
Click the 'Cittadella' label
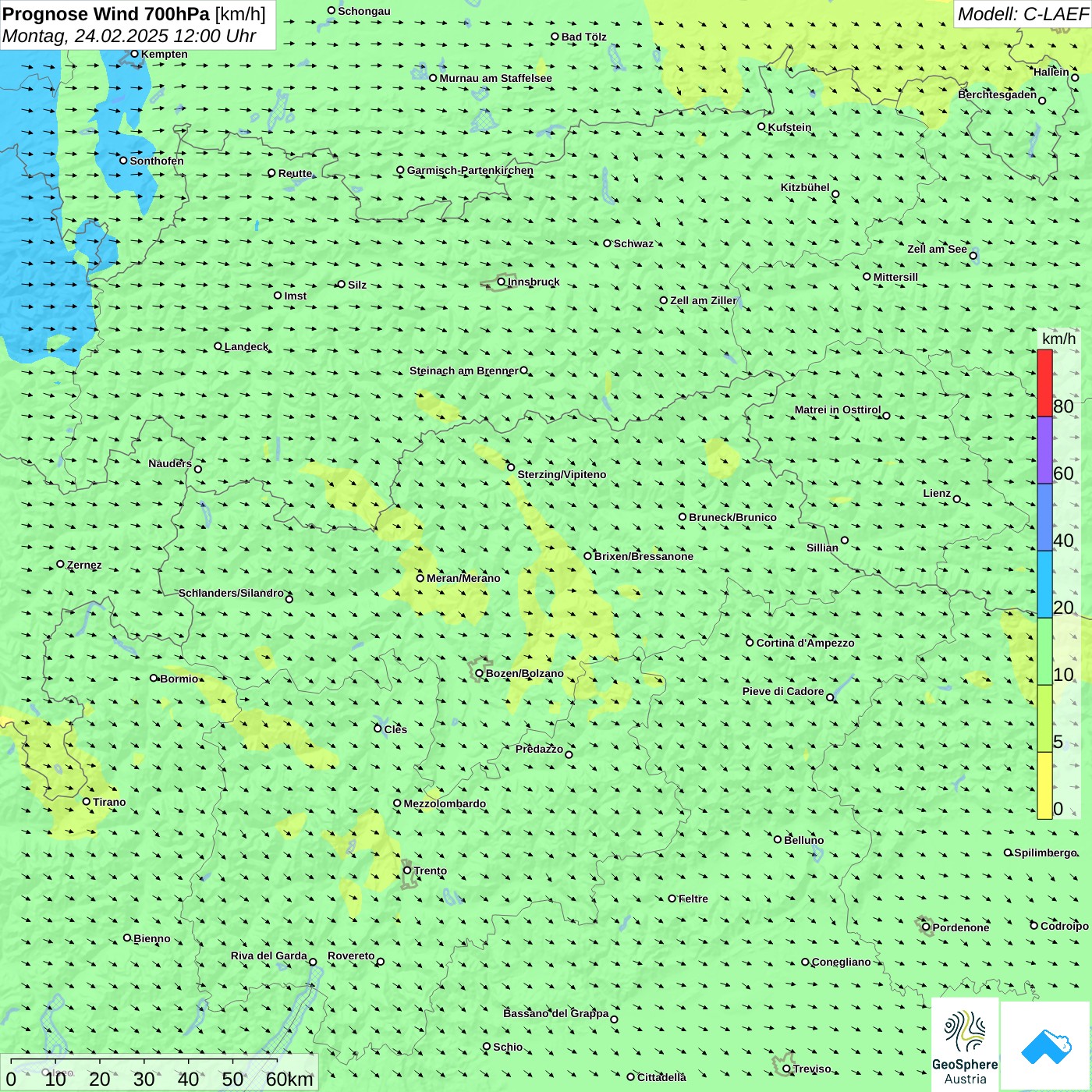click(x=661, y=1077)
